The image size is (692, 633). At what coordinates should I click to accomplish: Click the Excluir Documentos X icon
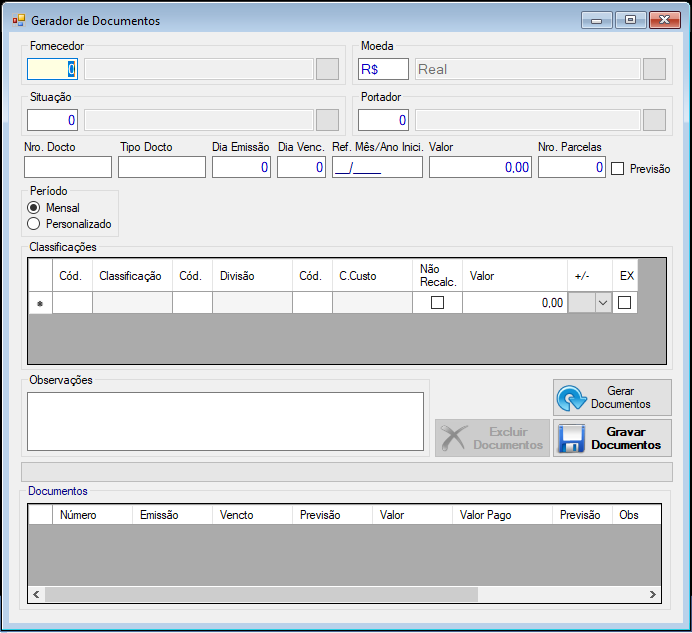[454, 437]
